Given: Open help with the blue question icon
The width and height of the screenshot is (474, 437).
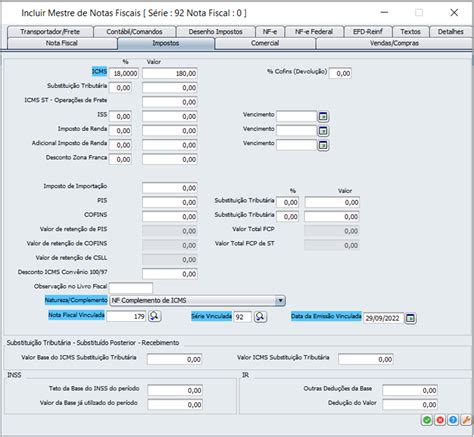Looking at the screenshot, I should coord(453,420).
